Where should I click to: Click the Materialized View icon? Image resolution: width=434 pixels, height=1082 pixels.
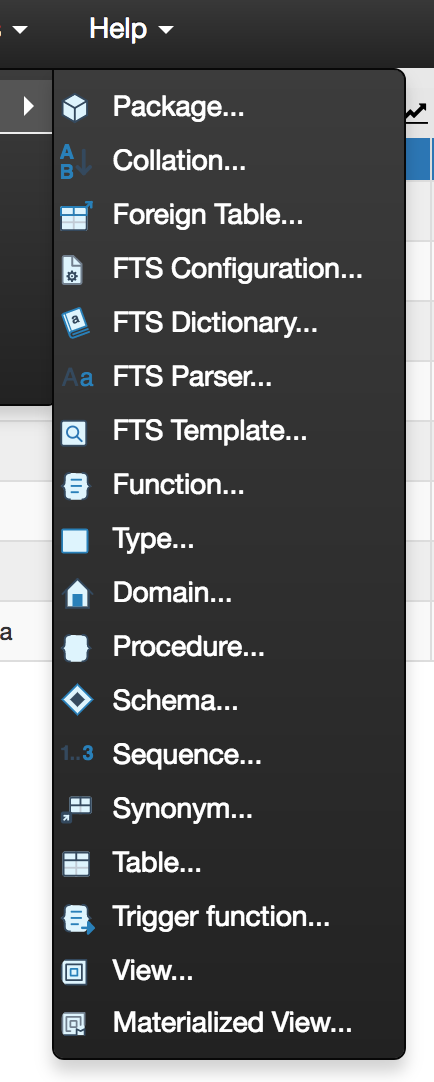(74, 1025)
